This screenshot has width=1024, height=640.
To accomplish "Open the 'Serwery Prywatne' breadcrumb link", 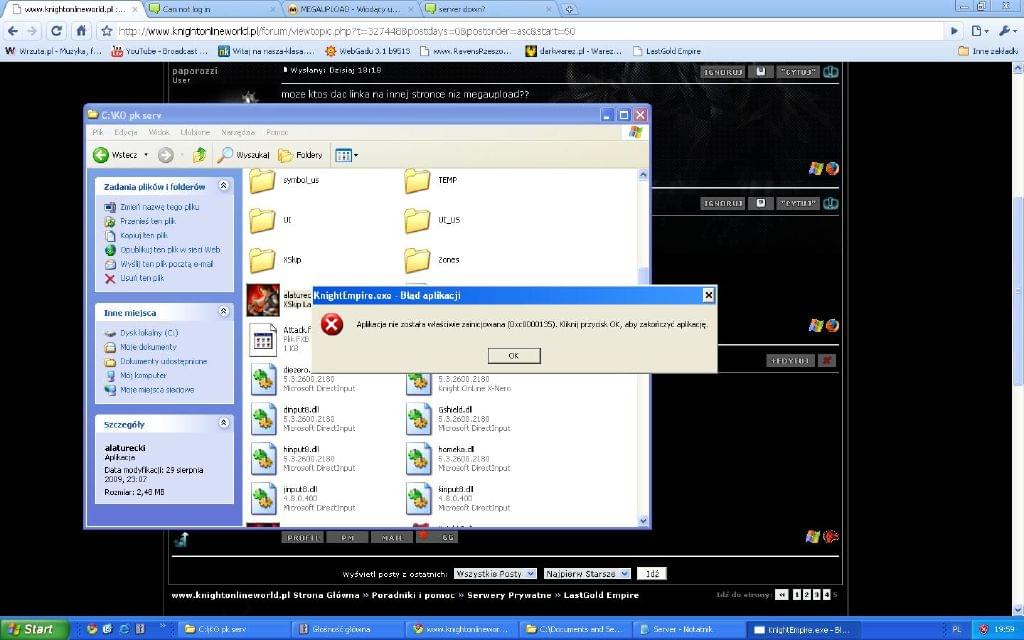I will tap(507, 595).
